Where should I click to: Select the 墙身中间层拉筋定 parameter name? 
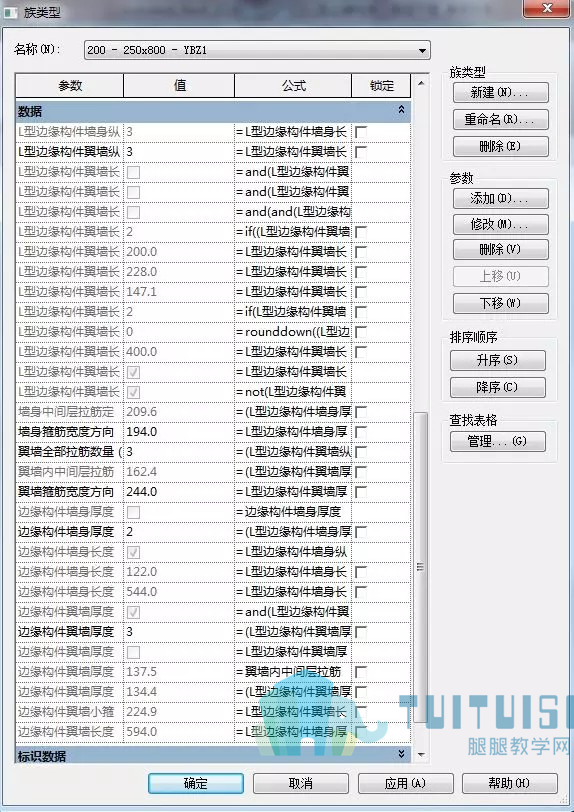click(69, 412)
